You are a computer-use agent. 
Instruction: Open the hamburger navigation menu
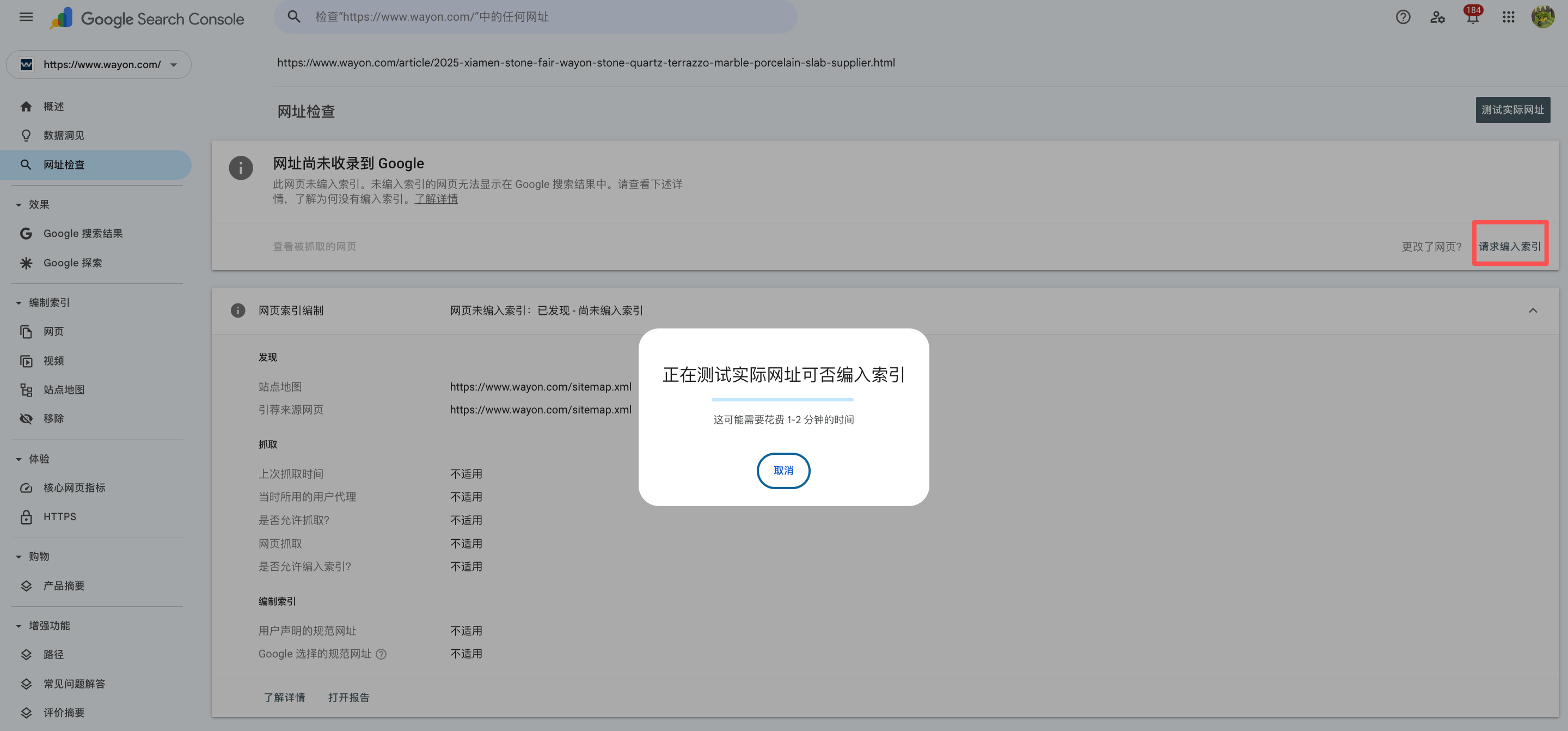tap(26, 16)
